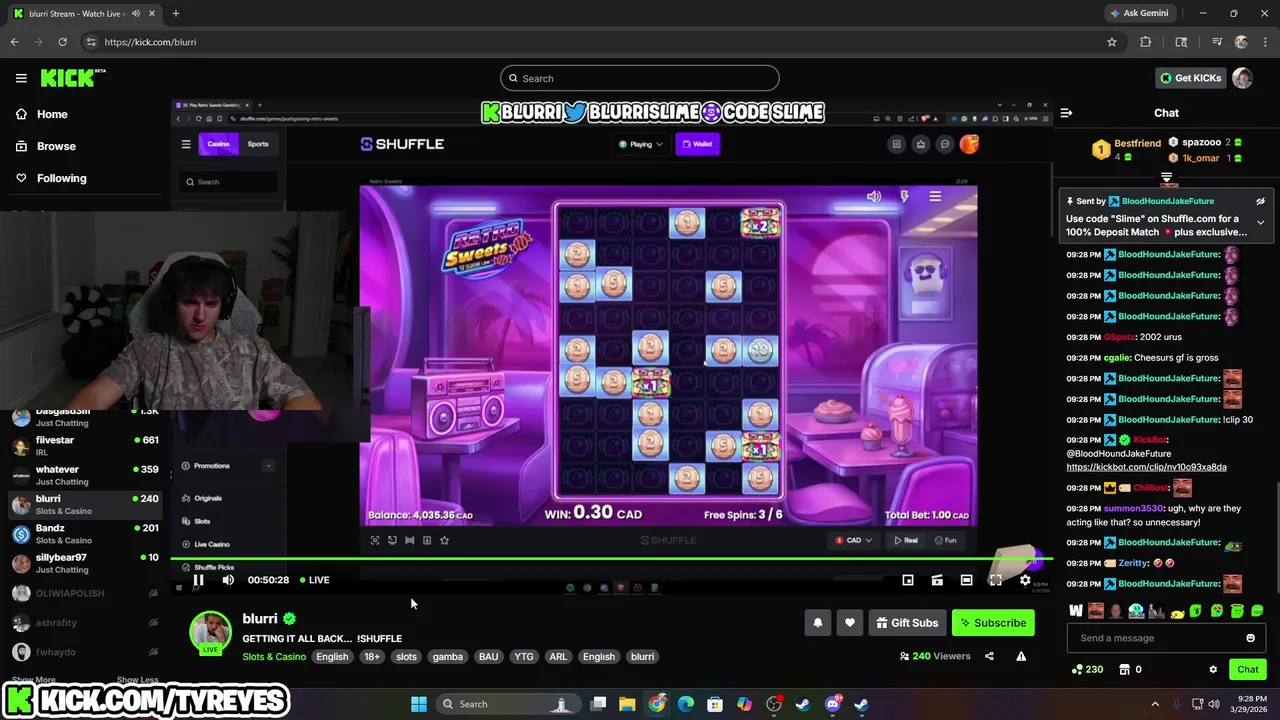Open Chrome extensions puzzle icon

point(1146,42)
